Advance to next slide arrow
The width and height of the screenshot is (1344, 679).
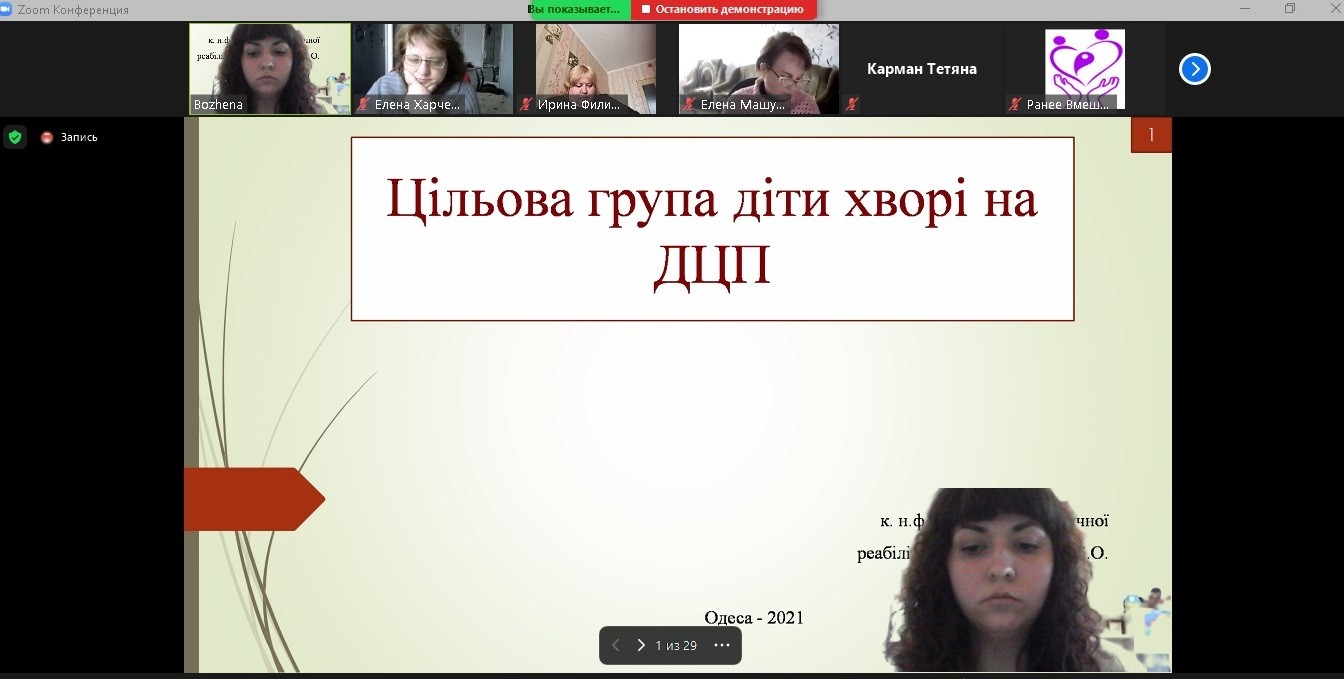[x=641, y=645]
